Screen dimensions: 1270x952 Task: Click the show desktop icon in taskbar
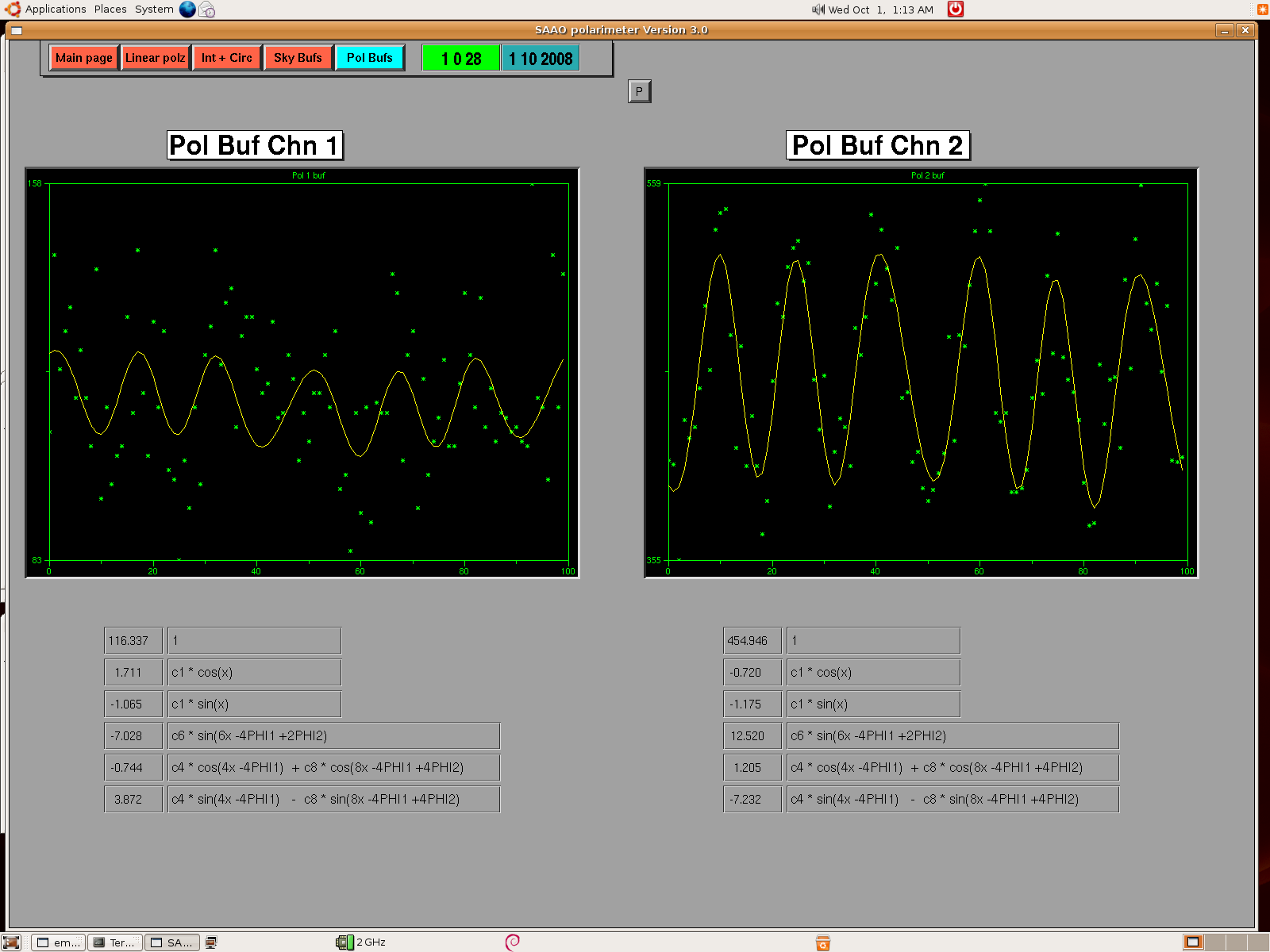pos(11,942)
